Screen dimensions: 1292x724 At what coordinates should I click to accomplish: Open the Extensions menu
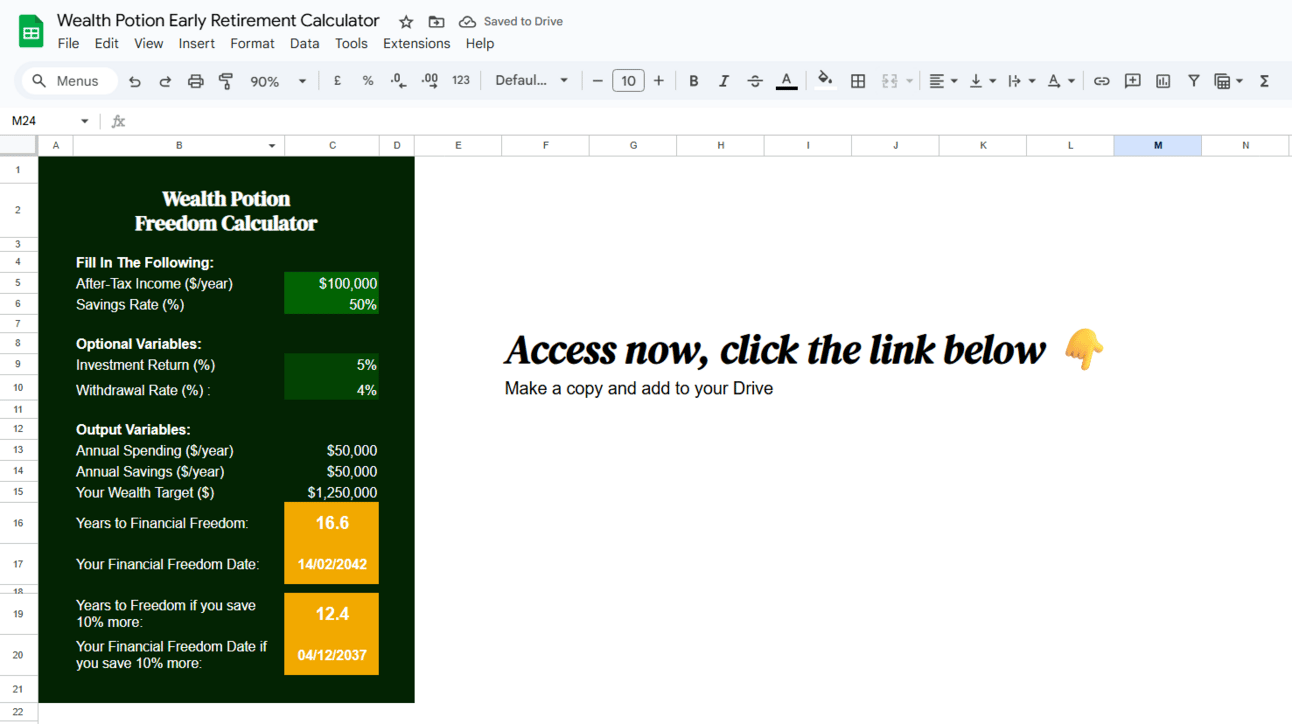(x=416, y=44)
